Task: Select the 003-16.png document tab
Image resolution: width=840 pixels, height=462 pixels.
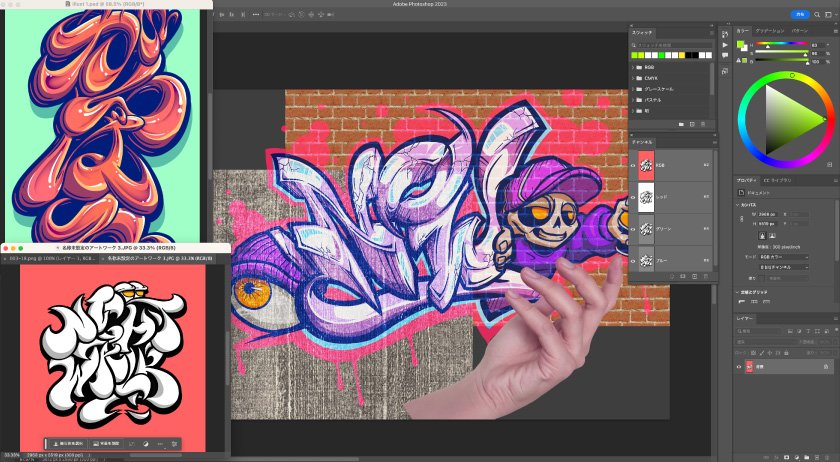Action: [51, 258]
